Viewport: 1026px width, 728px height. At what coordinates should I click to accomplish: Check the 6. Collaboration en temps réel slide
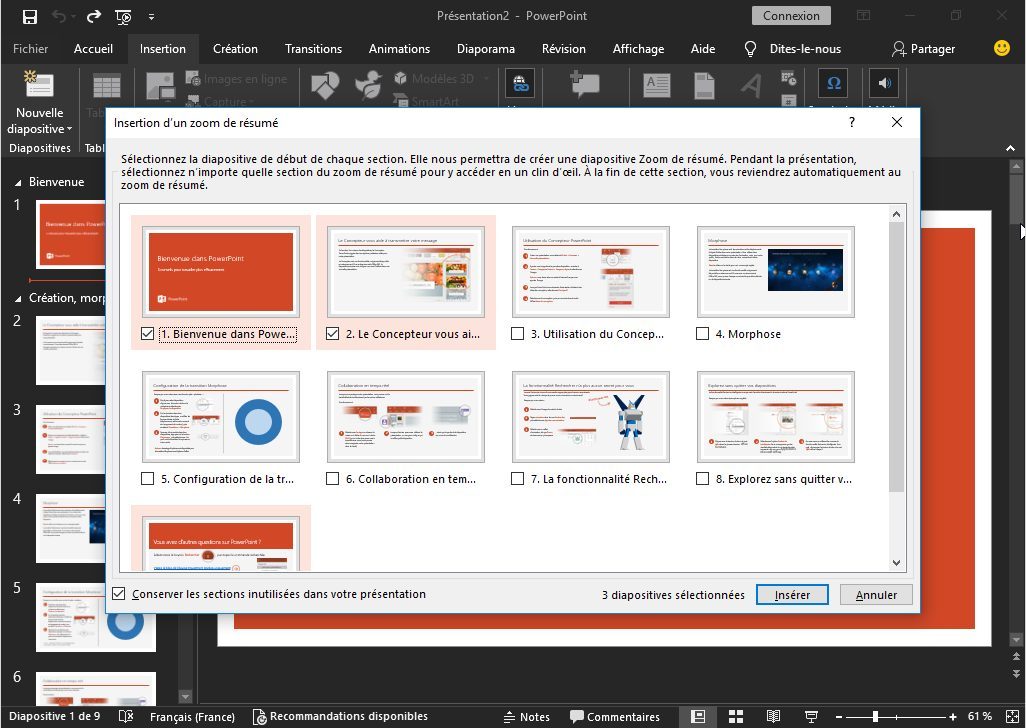pos(333,479)
